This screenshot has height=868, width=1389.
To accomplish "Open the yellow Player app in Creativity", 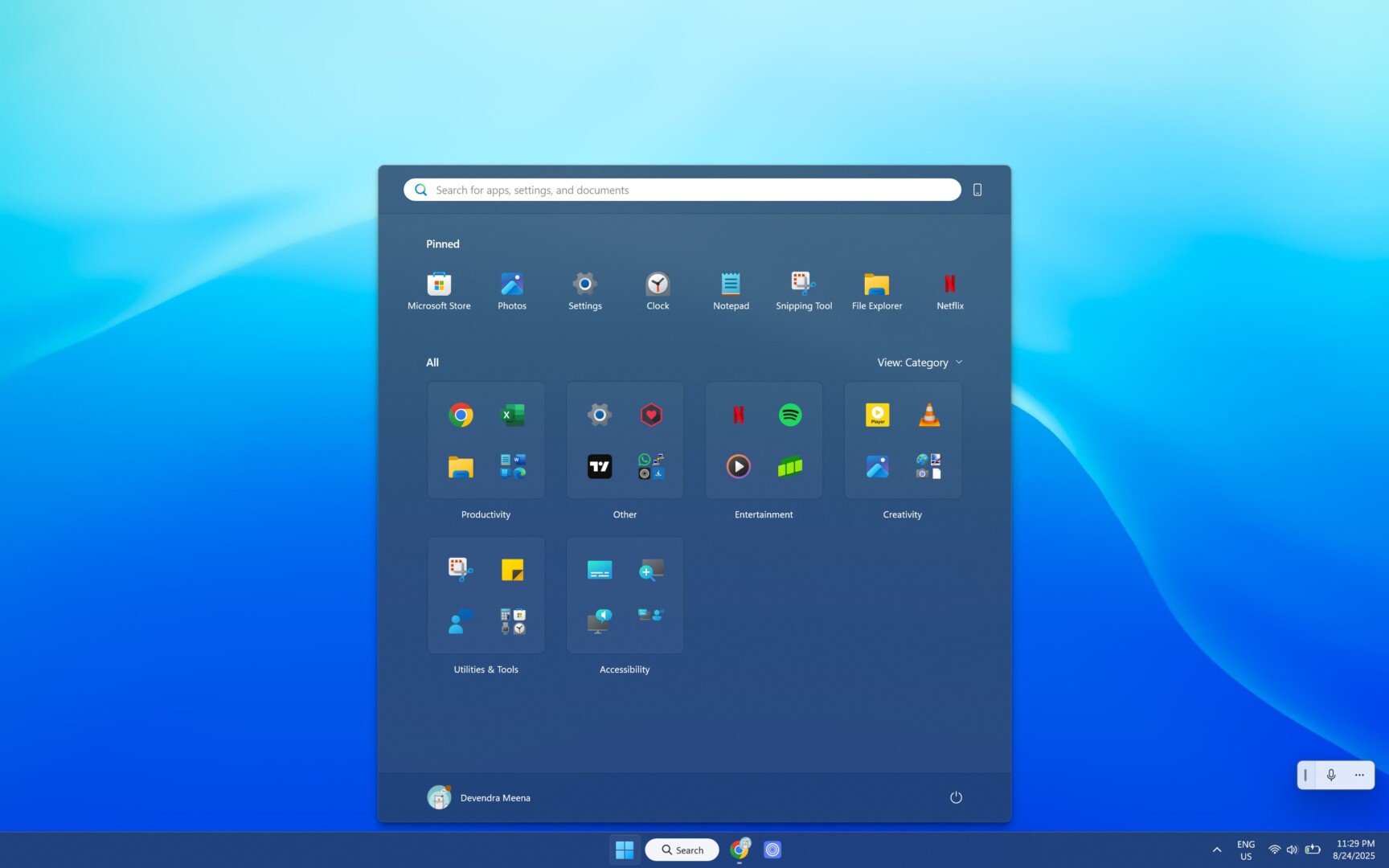I will coord(877,415).
